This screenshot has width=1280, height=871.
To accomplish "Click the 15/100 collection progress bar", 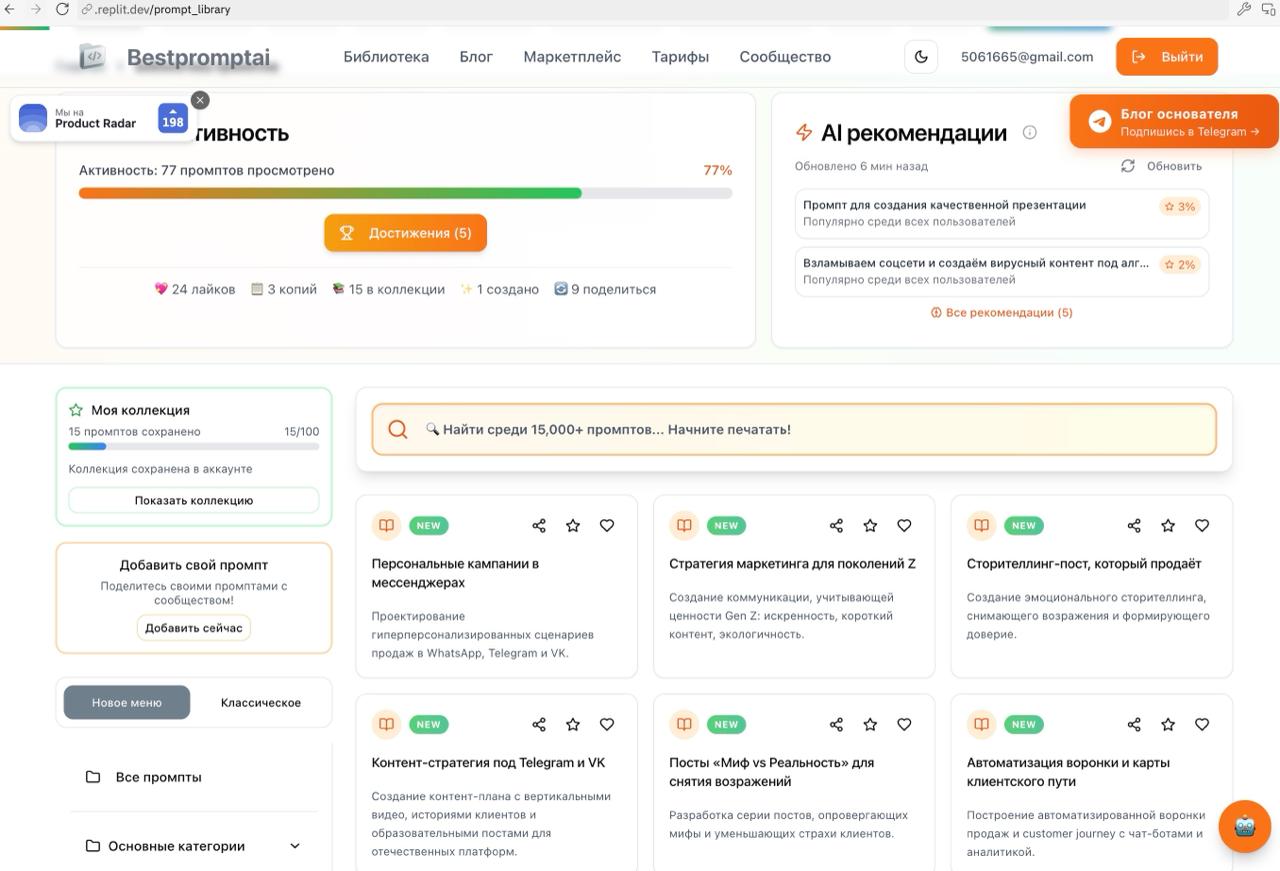I will (193, 446).
